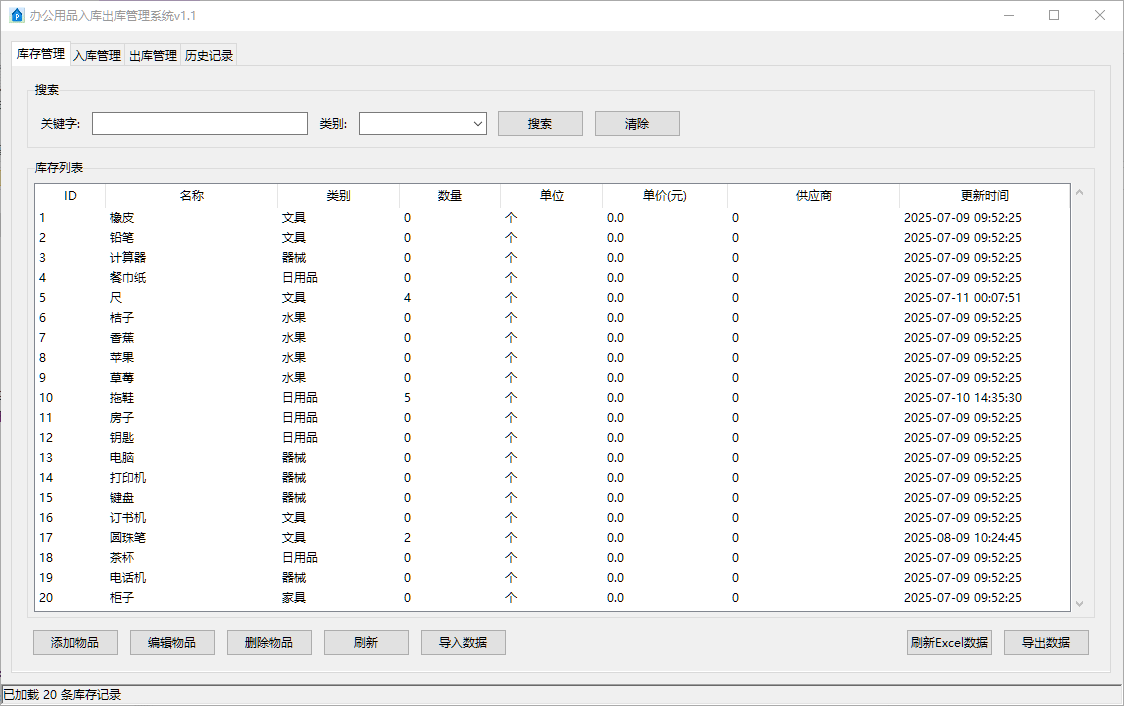Image resolution: width=1124 pixels, height=706 pixels.
Task: Select the 草莓 row
Action: [x=552, y=378]
